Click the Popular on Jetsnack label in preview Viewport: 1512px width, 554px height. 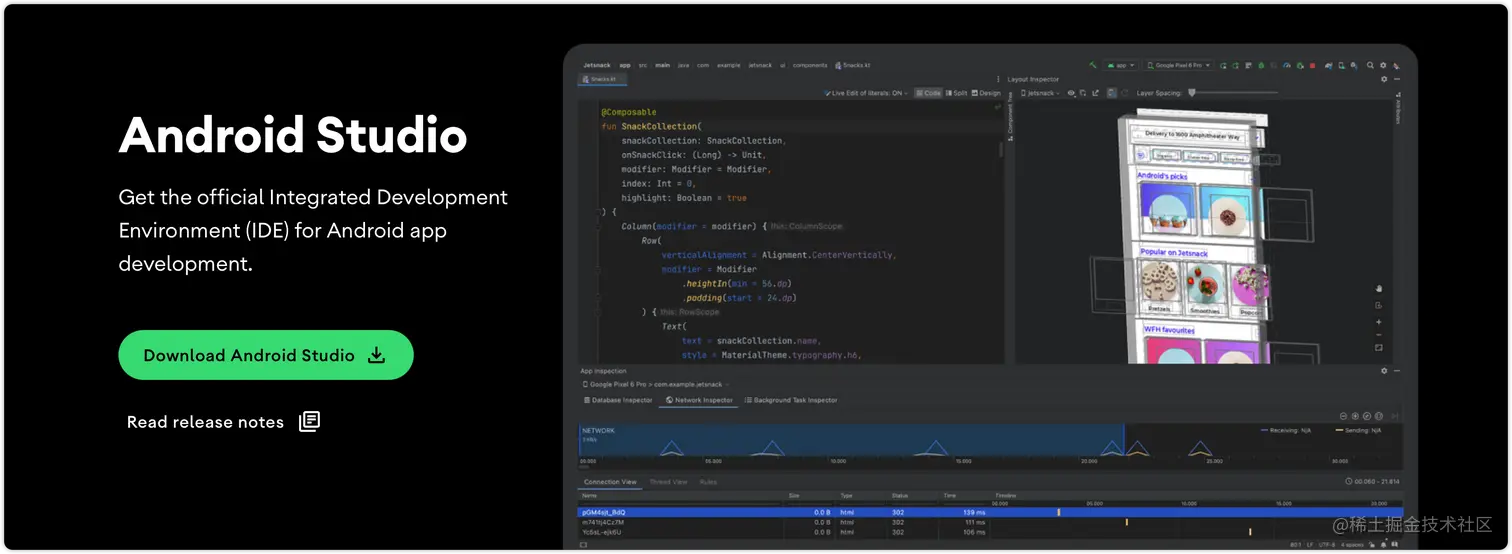1174,252
